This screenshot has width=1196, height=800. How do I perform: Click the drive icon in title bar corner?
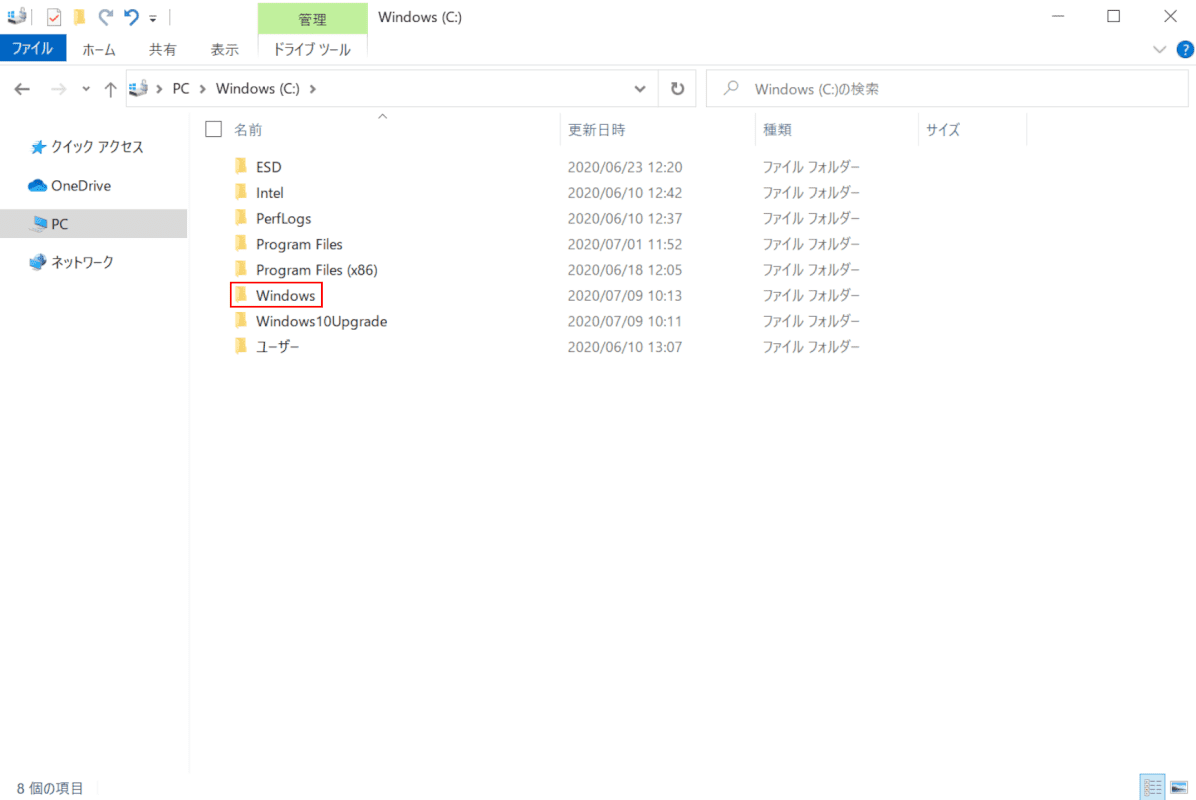(16, 16)
